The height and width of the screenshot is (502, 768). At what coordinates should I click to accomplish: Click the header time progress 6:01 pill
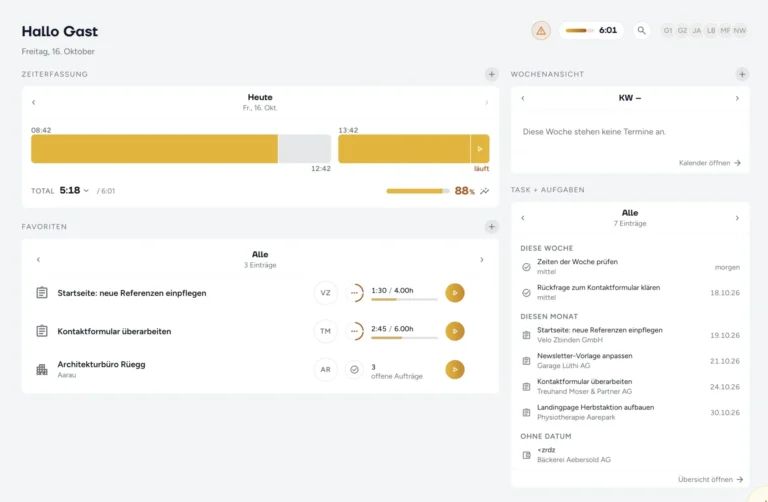point(591,30)
